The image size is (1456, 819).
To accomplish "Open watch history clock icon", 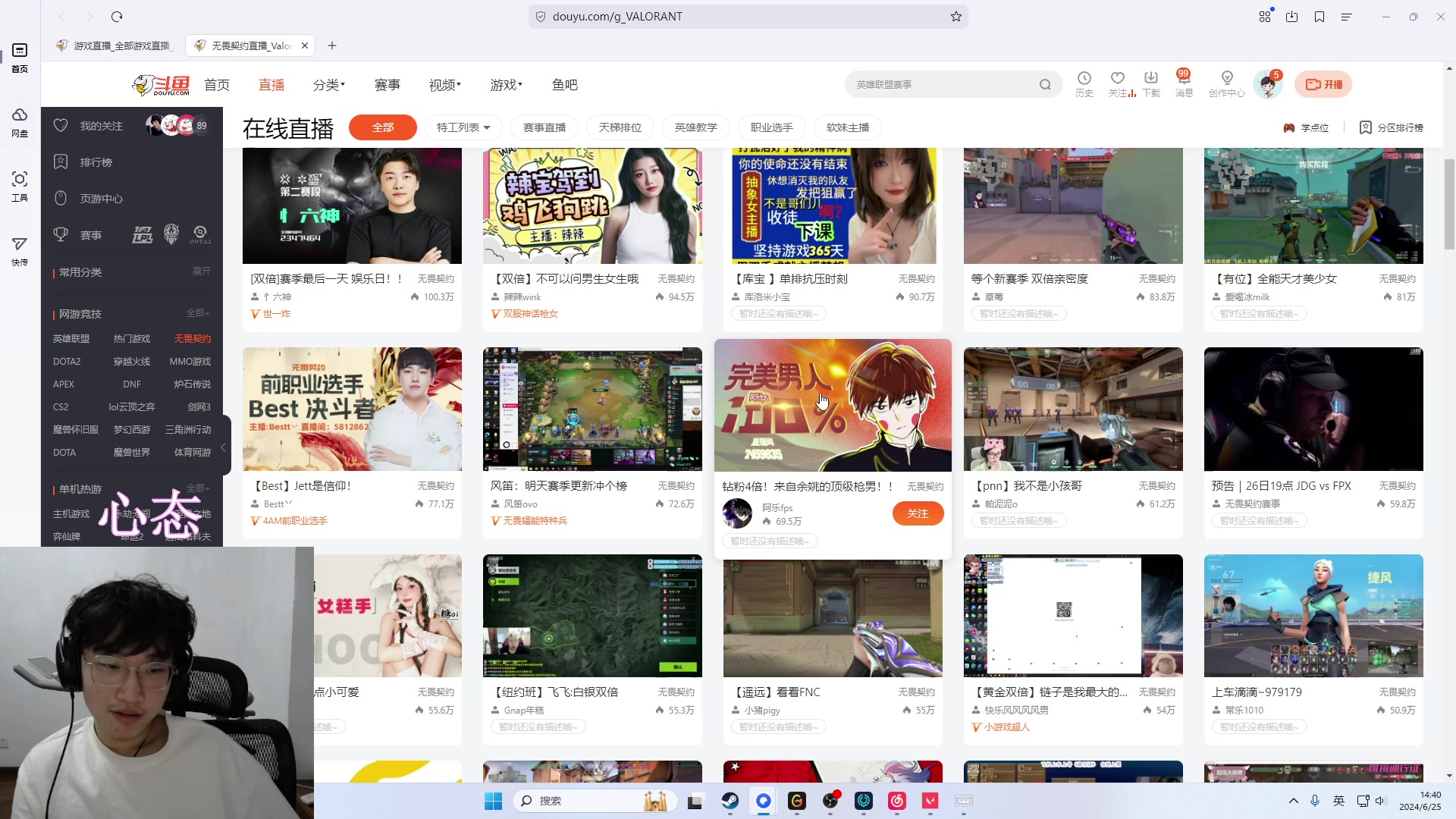I will tap(1084, 78).
